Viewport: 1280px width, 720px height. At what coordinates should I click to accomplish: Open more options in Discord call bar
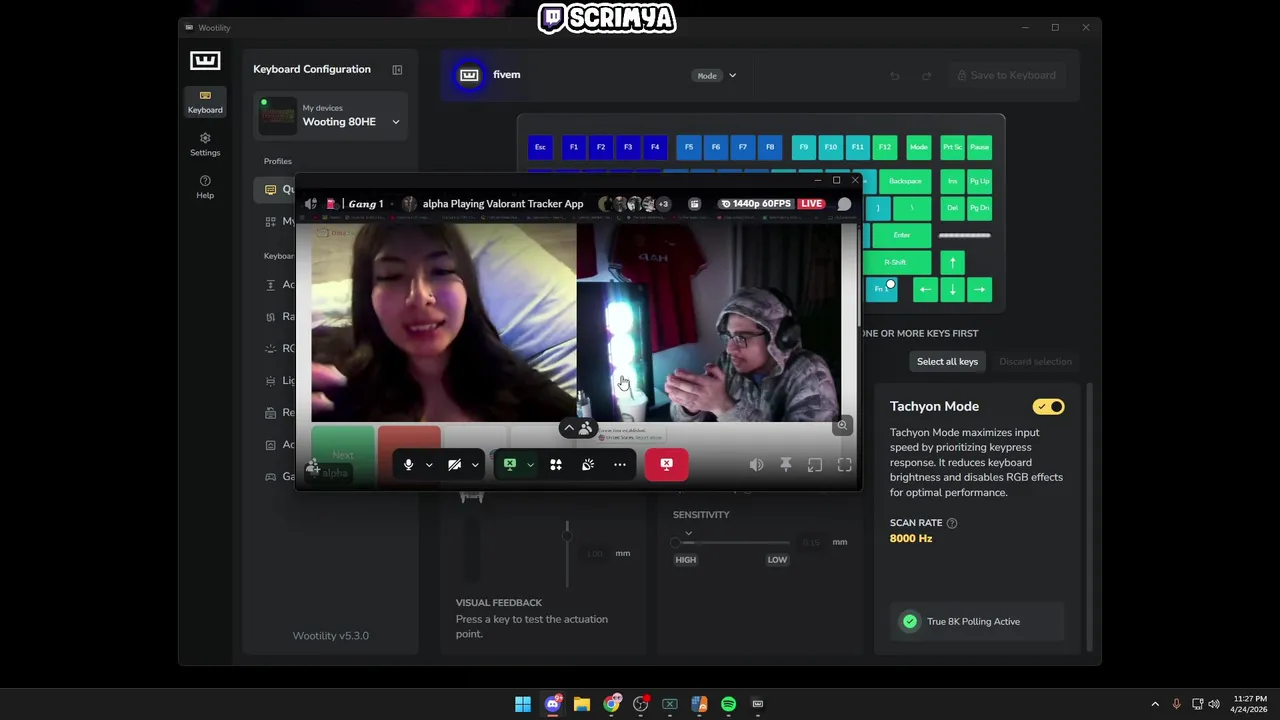click(x=620, y=465)
